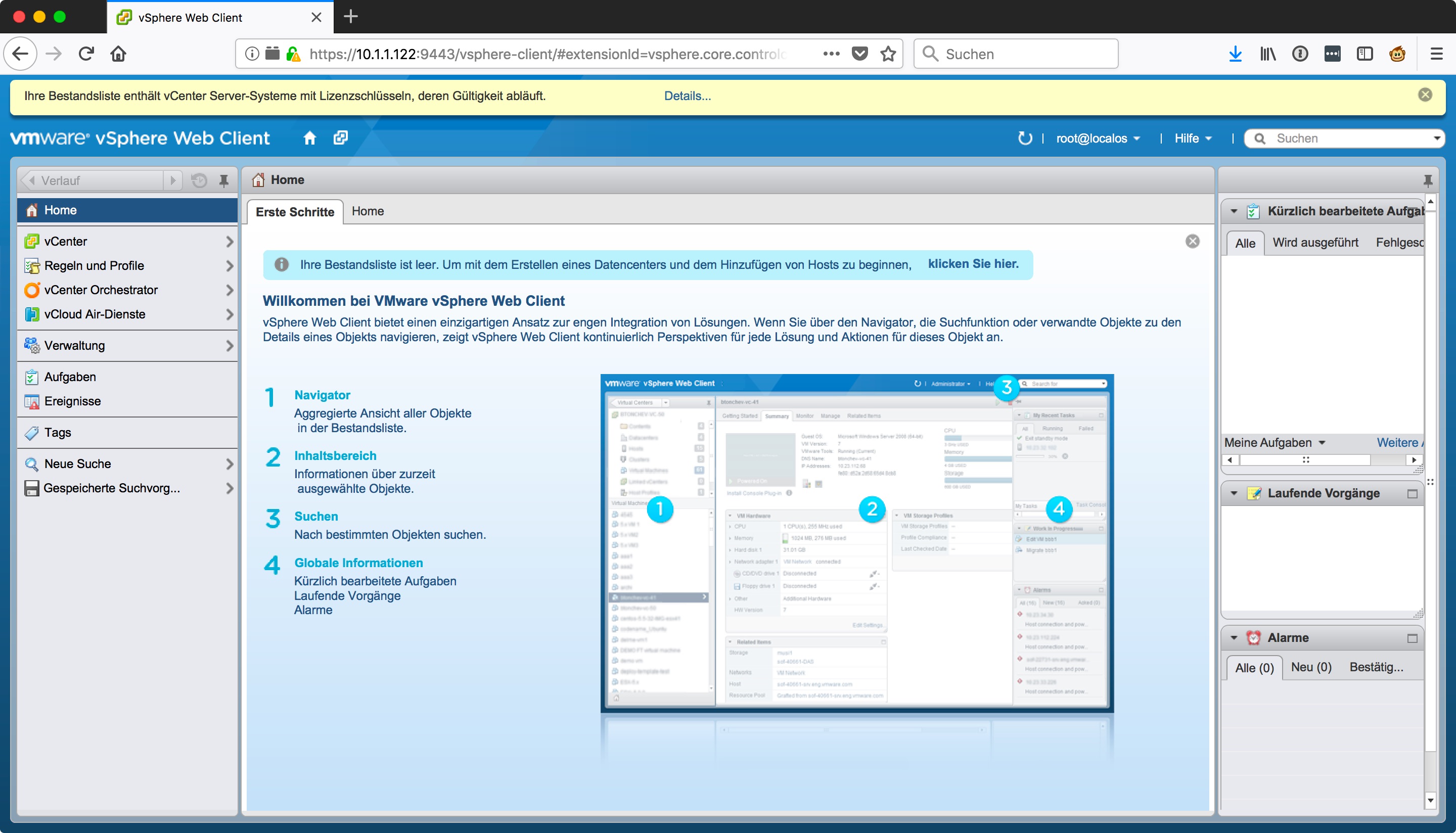Click the Weitere Aufgaben link

[x=1399, y=443]
